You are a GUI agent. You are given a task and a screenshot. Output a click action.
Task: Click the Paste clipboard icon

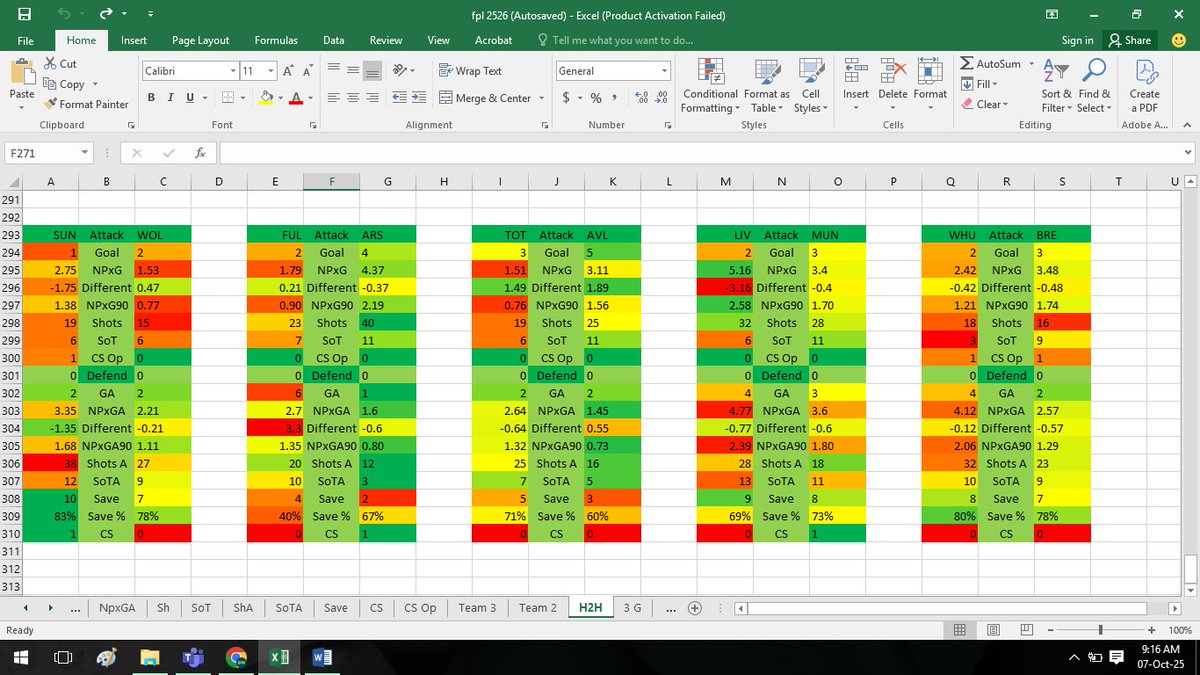(21, 72)
